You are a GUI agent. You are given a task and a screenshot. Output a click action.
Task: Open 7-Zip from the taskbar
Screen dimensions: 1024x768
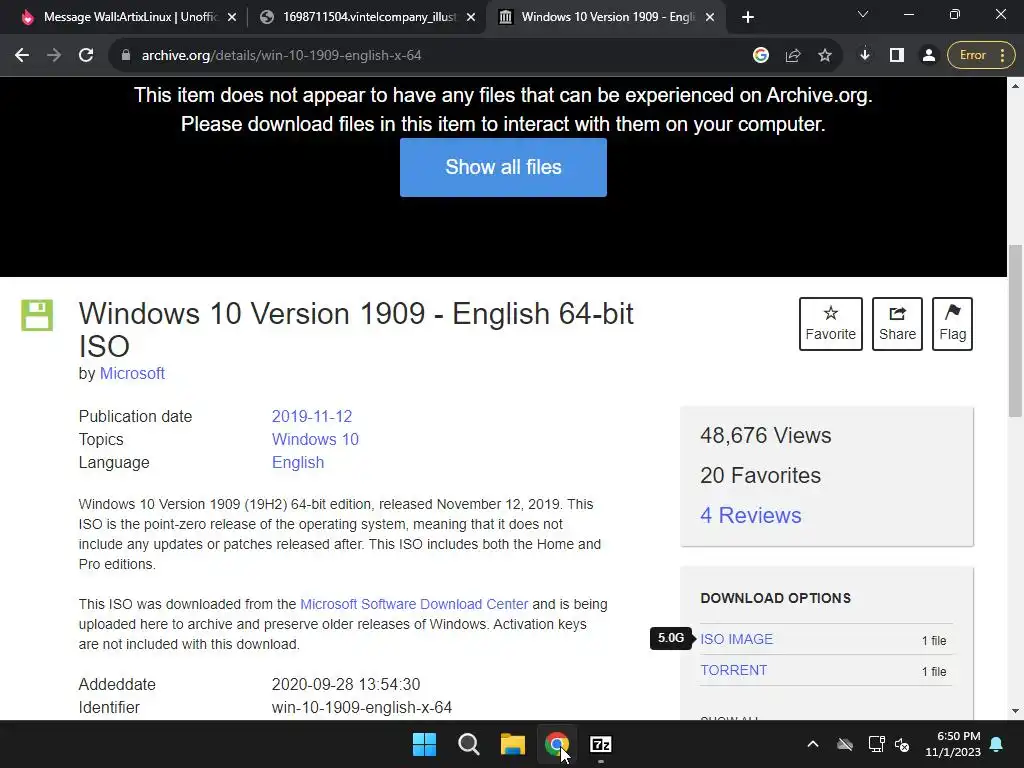pyautogui.click(x=600, y=744)
